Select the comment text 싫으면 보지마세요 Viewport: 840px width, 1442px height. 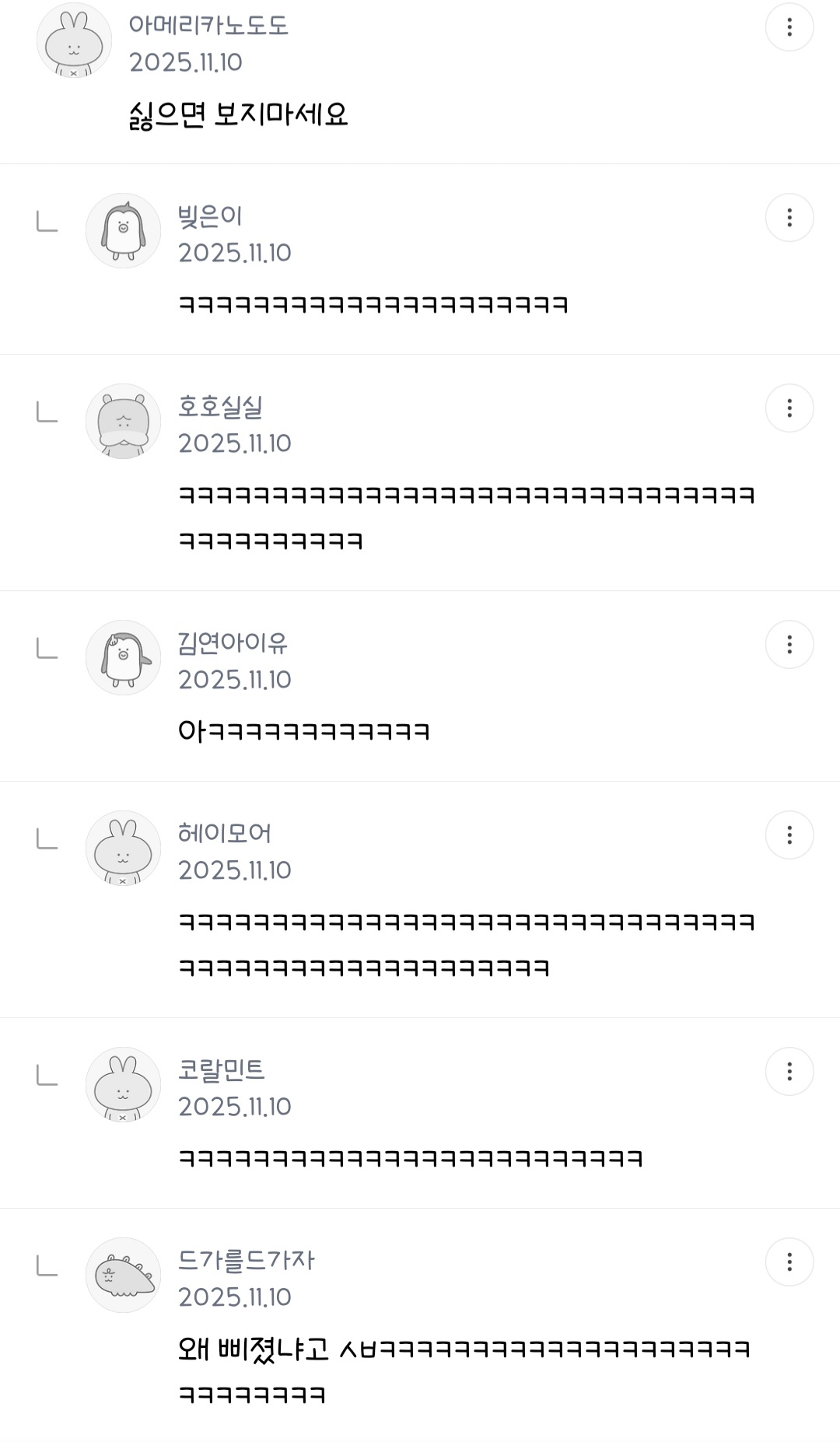pyautogui.click(x=238, y=115)
